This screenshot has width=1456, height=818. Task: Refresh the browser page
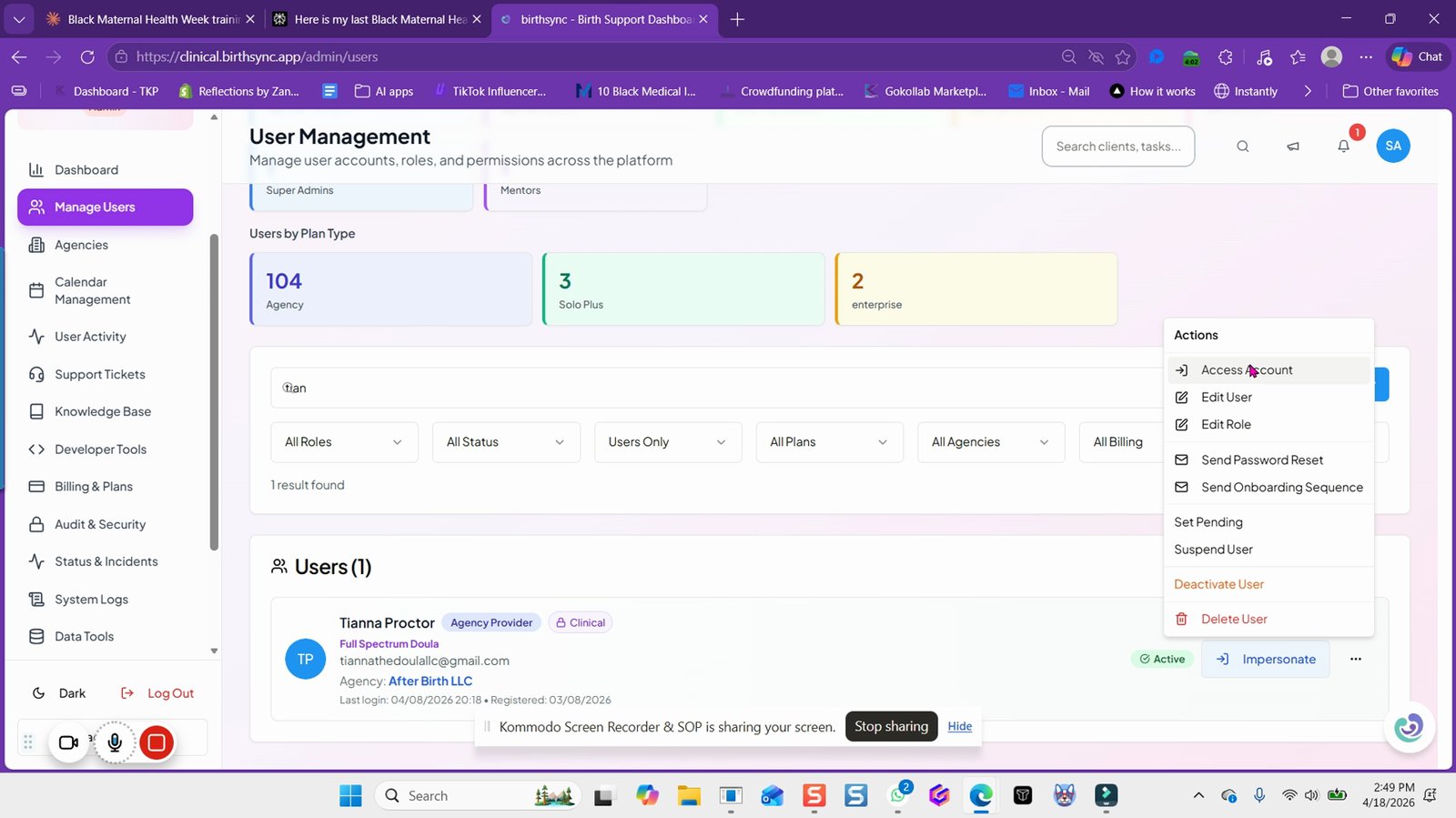87,56
